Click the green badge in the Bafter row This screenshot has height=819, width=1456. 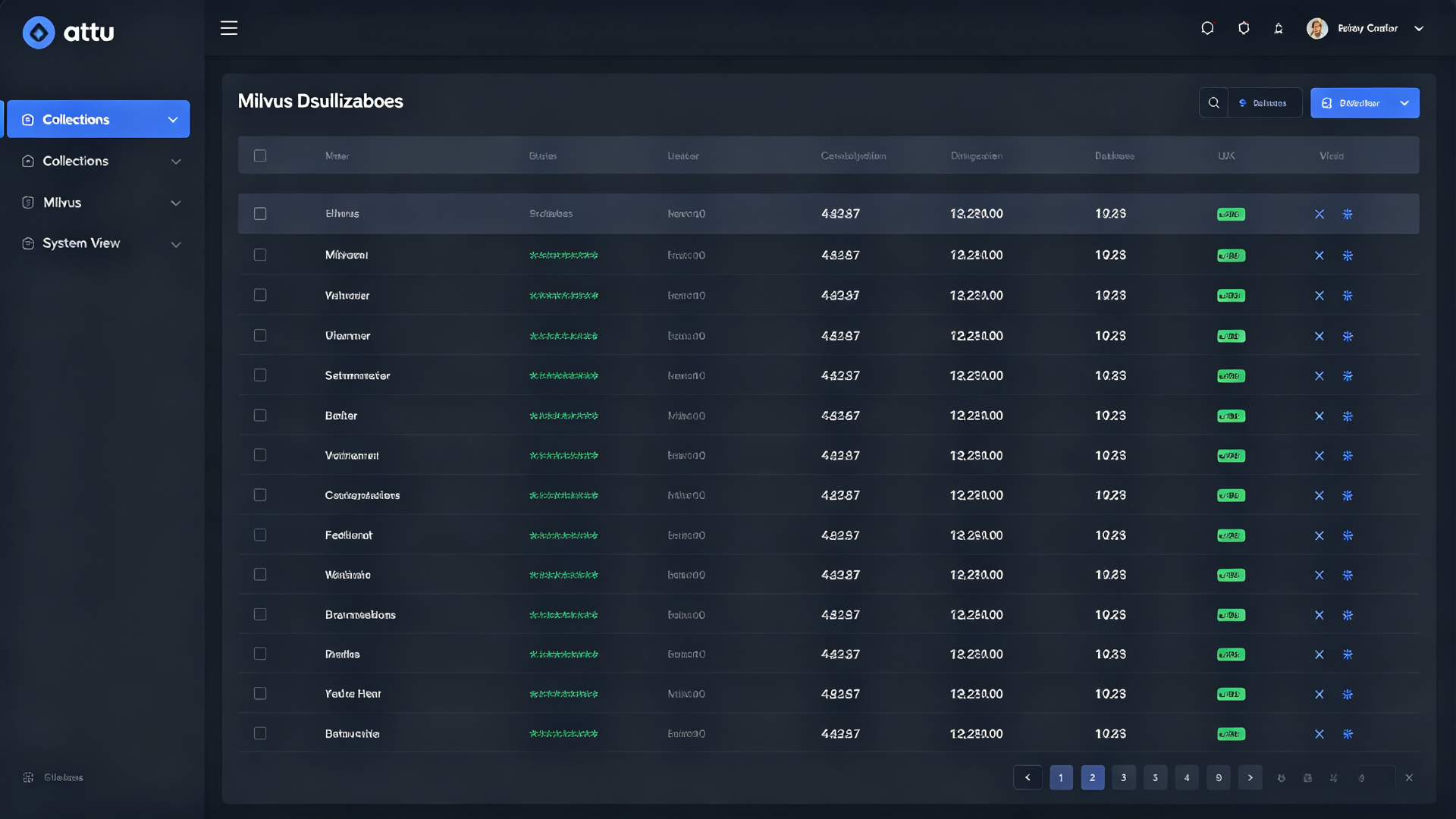tap(1231, 416)
